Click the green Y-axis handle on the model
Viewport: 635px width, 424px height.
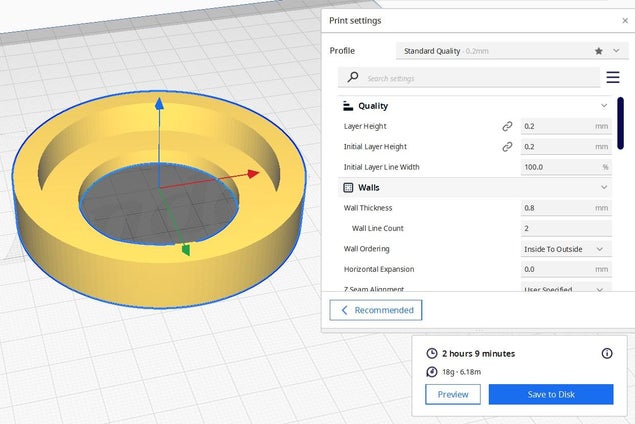point(184,248)
